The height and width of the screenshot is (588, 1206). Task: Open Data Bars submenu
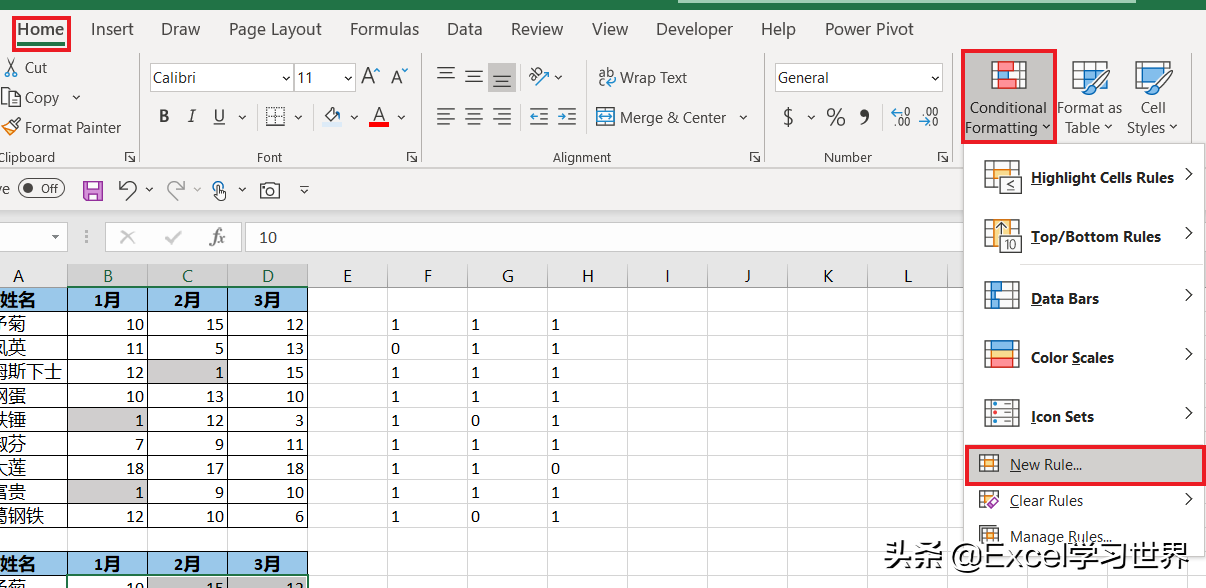(x=1087, y=298)
